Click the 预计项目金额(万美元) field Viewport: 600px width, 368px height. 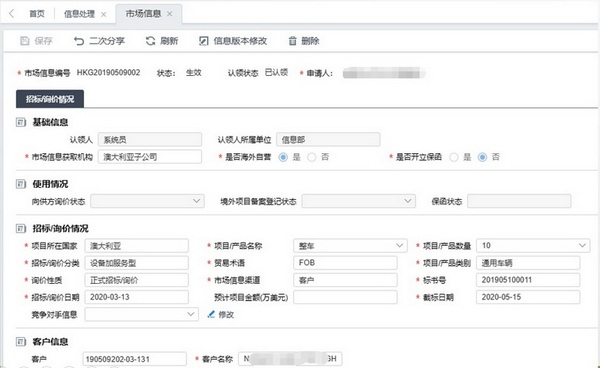click(x=345, y=298)
